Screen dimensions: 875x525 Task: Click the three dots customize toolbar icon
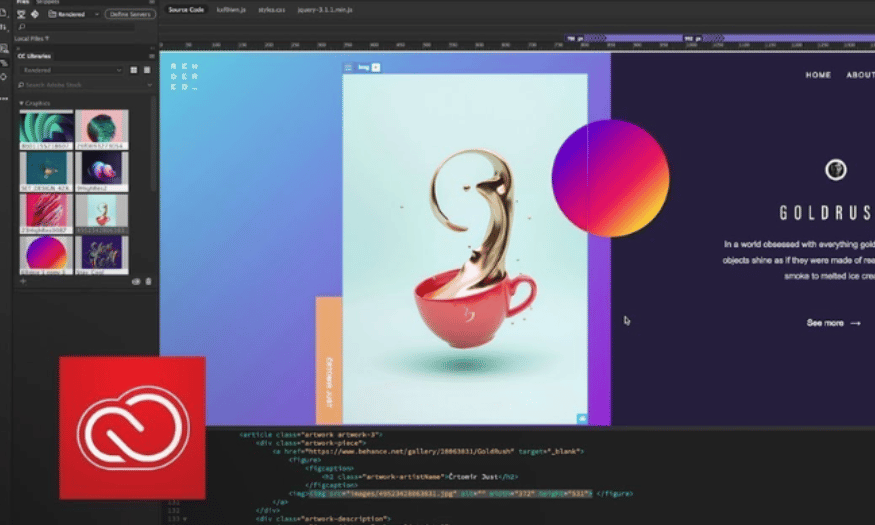tap(4, 98)
